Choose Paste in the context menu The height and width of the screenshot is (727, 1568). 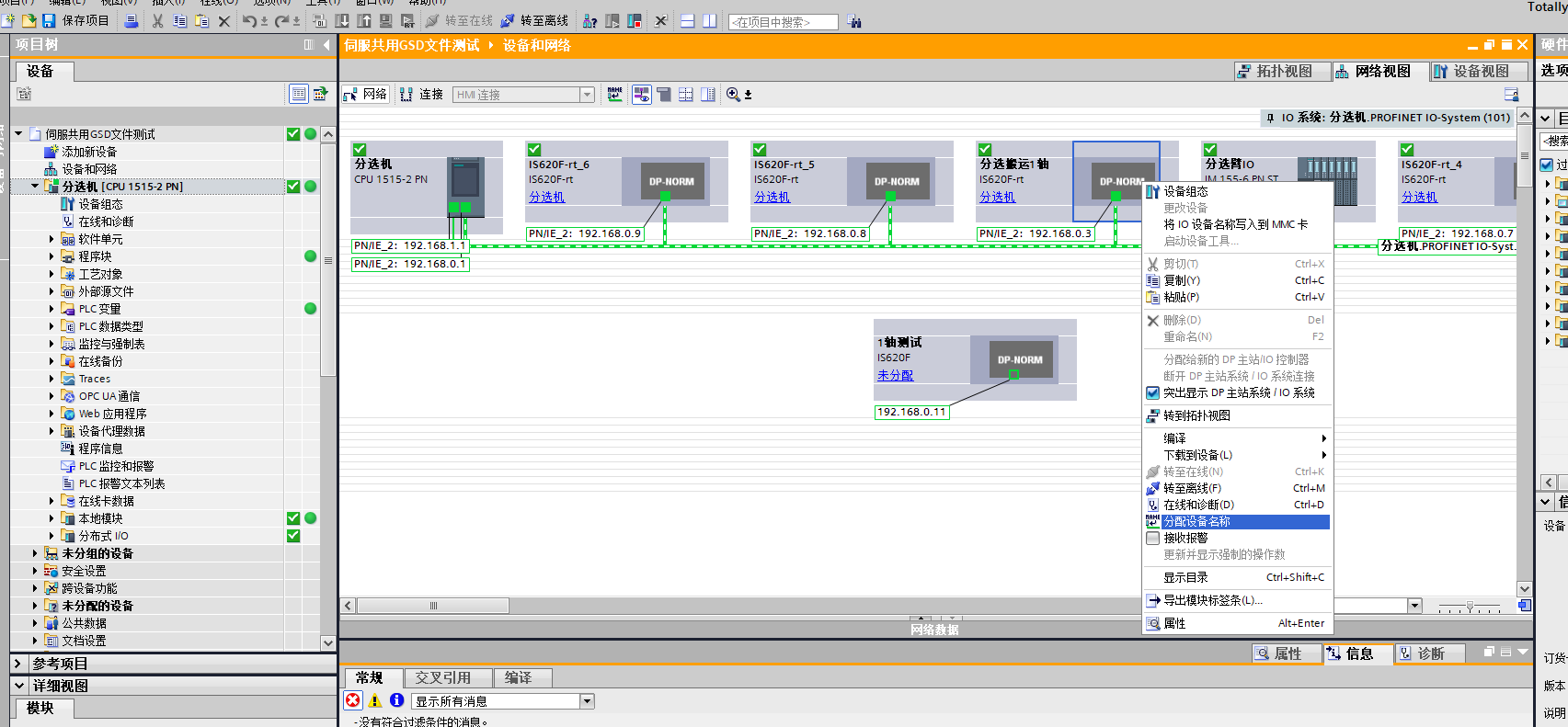click(x=1238, y=297)
